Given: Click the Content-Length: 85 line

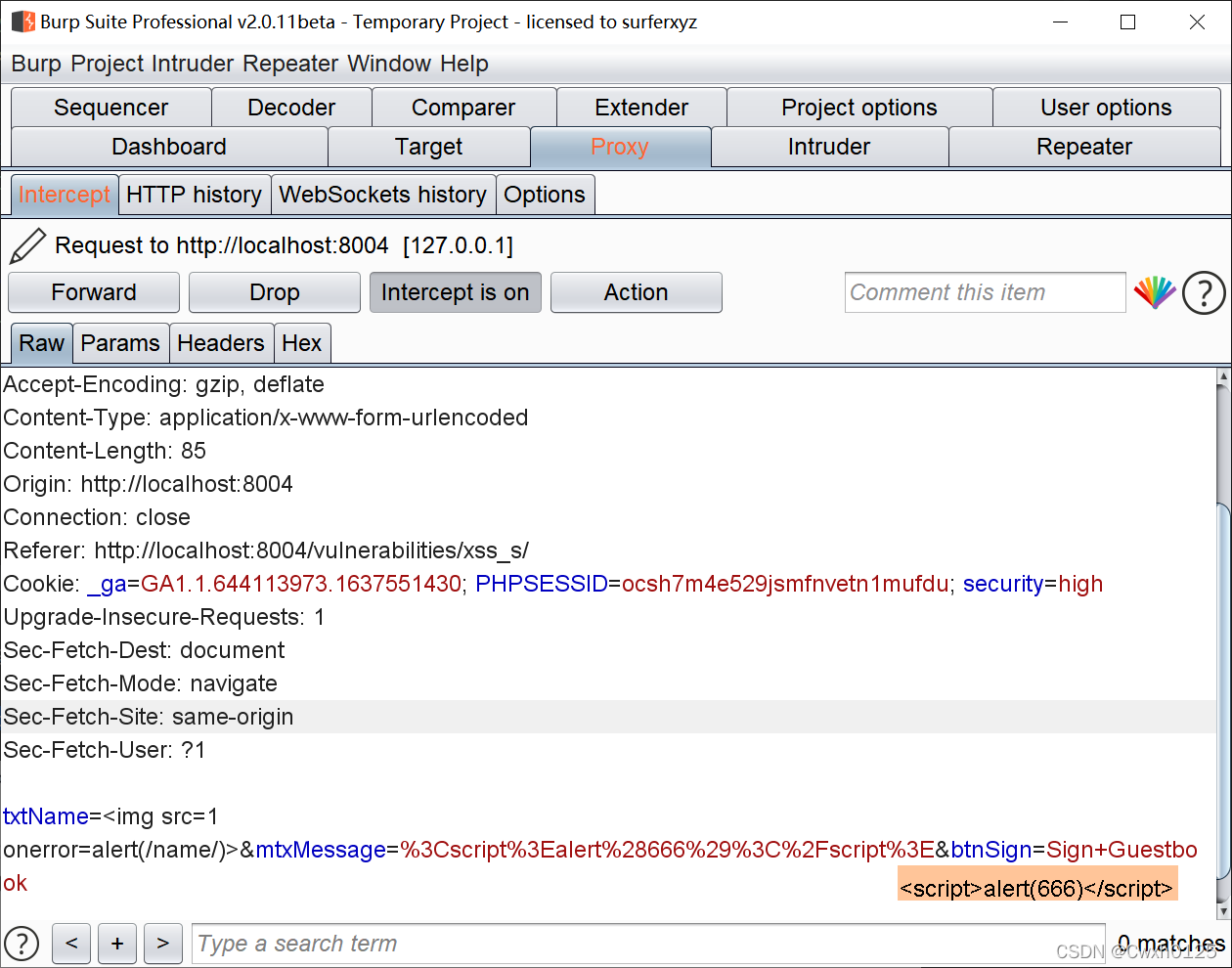Looking at the screenshot, I should [105, 451].
